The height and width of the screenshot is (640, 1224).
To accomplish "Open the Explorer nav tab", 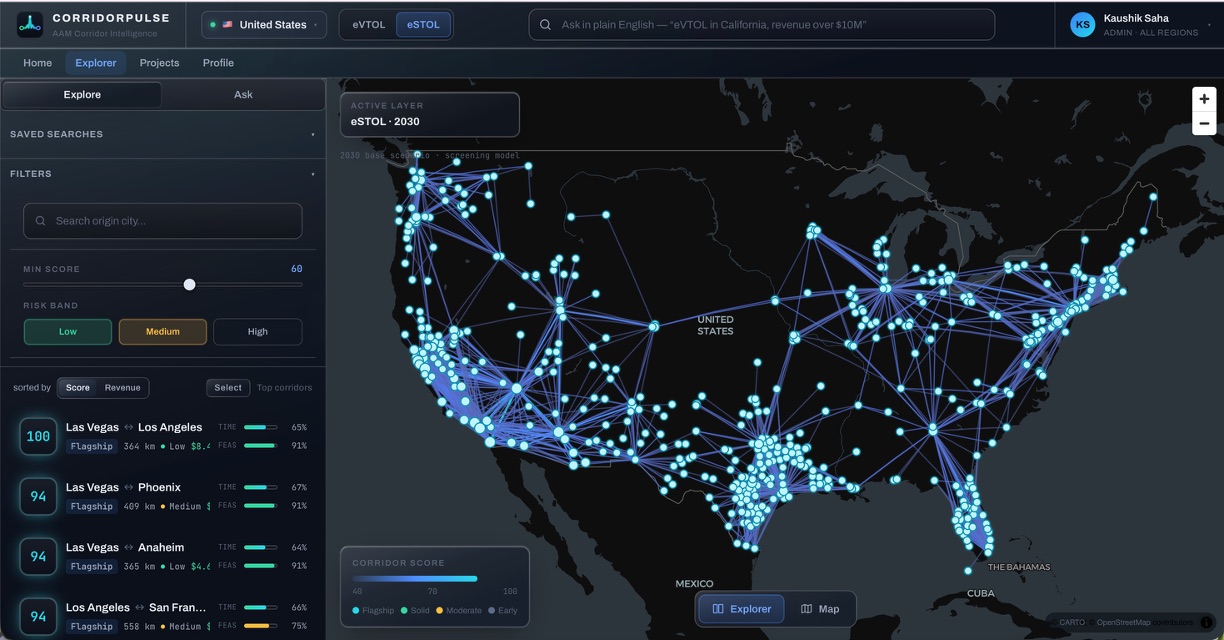I will [96, 63].
